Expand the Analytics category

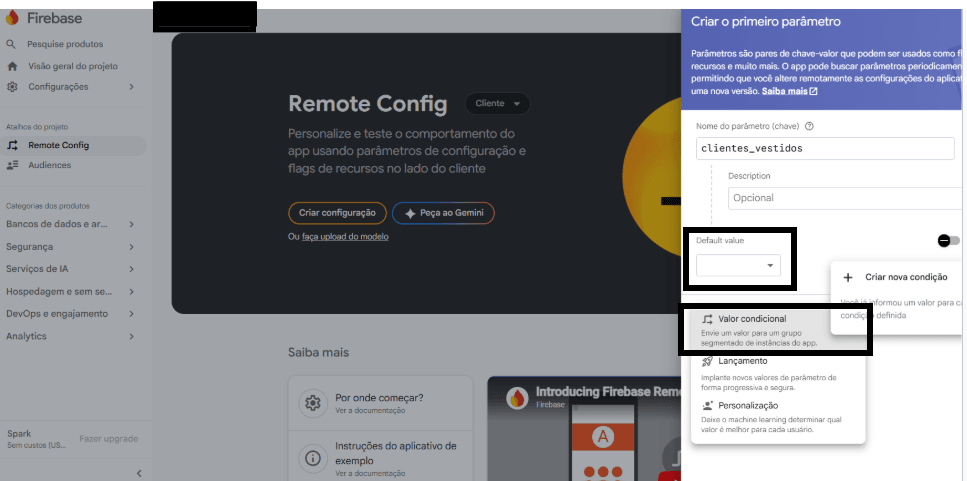pyautogui.click(x=131, y=337)
